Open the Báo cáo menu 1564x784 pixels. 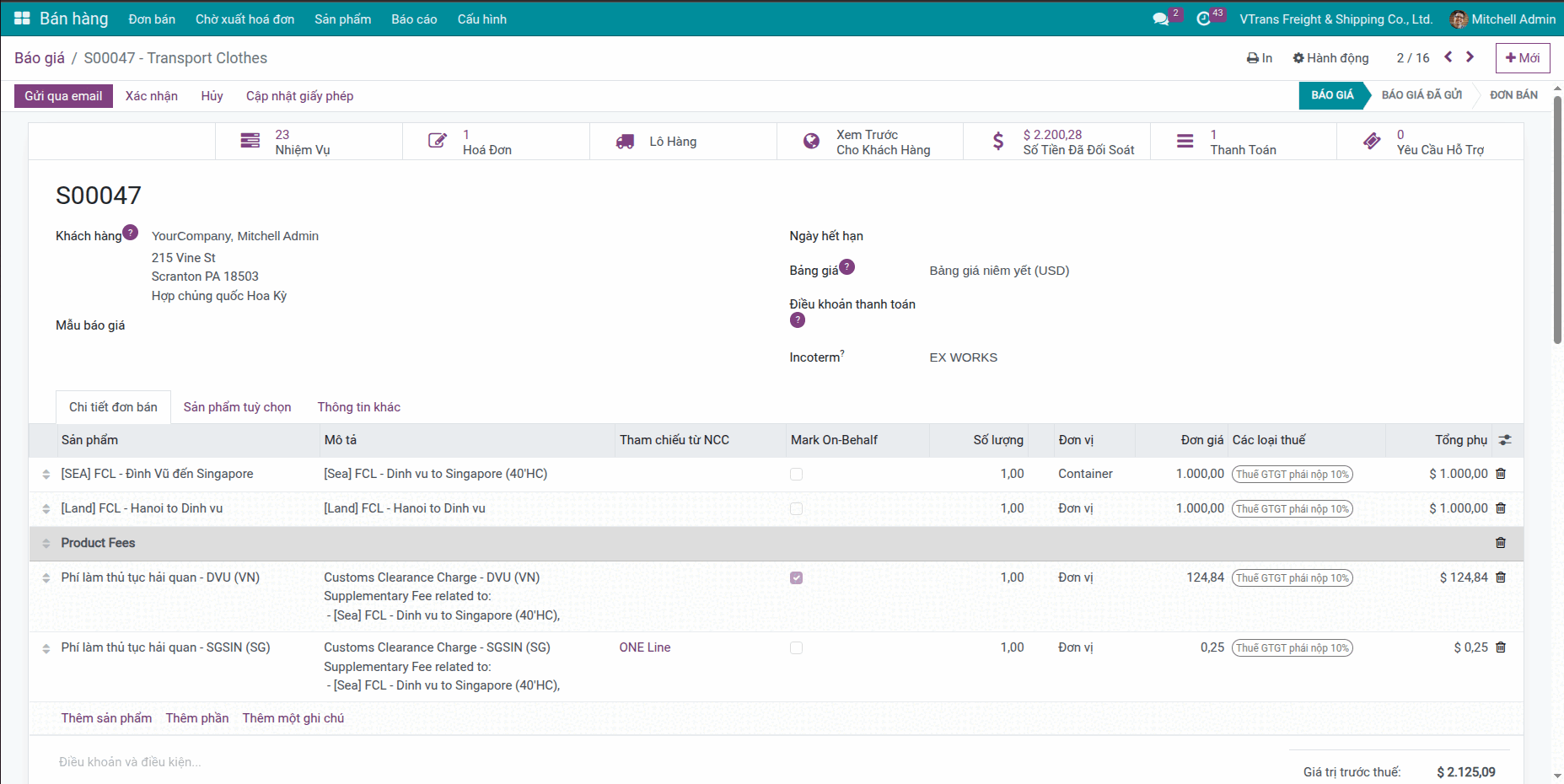[x=414, y=19]
